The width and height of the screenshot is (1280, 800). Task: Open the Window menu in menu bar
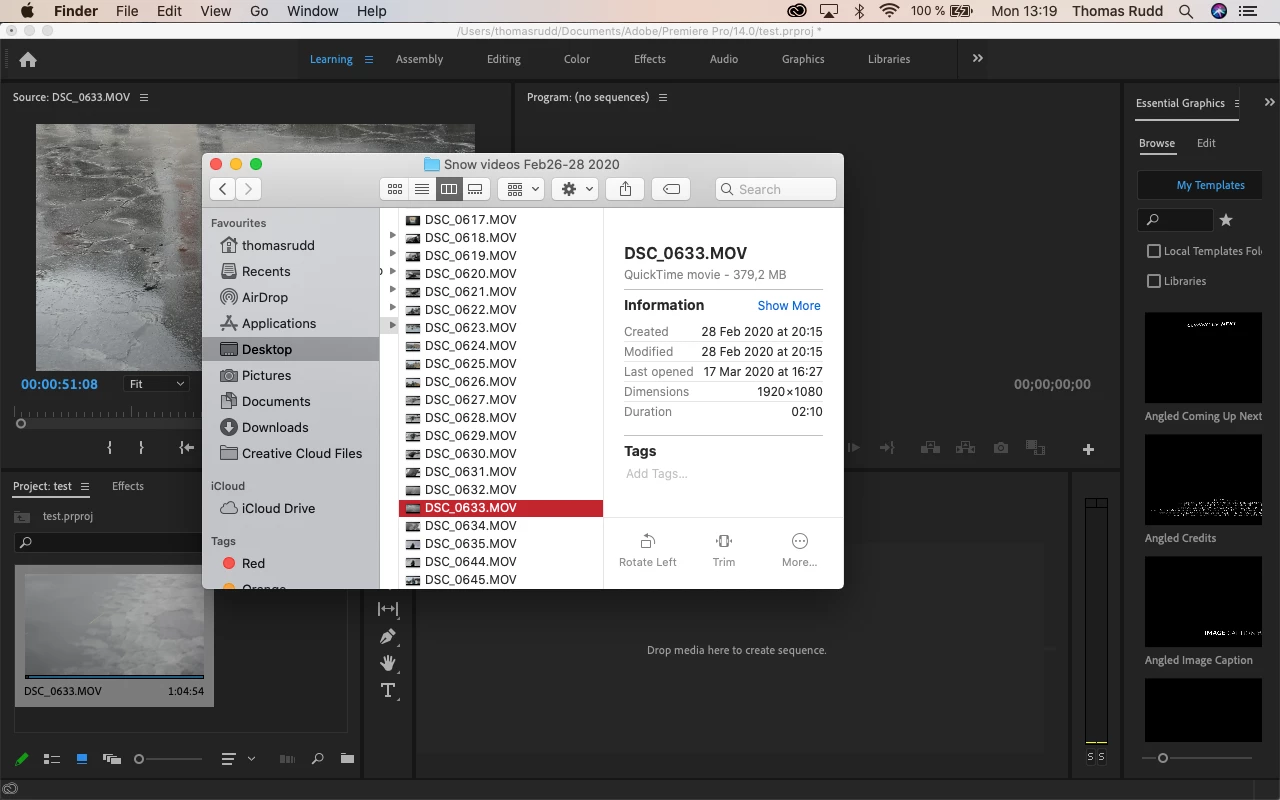point(312,11)
